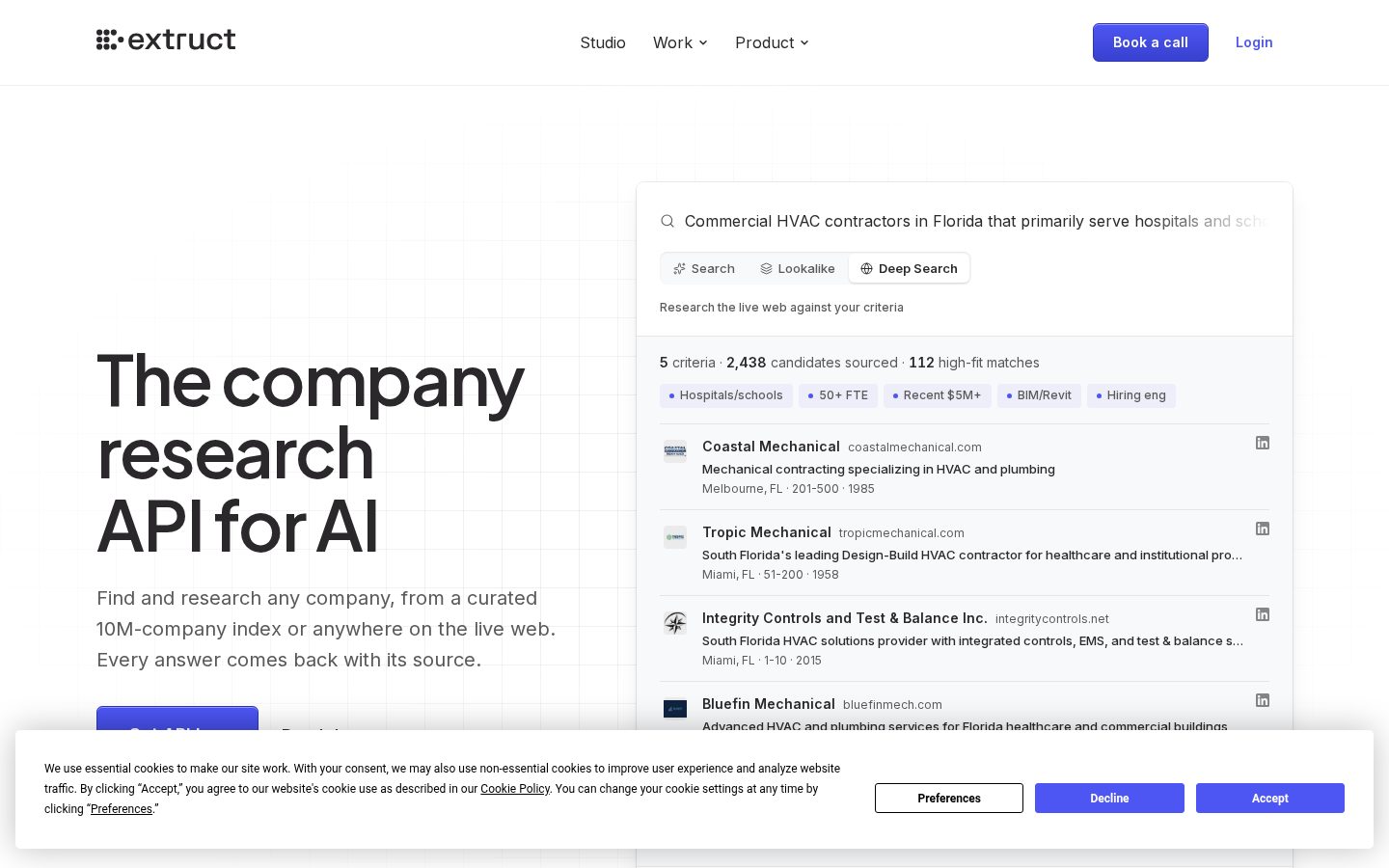Image resolution: width=1389 pixels, height=868 pixels.
Task: Click the 50+ FTE criteria chip
Action: pyautogui.click(x=838, y=395)
